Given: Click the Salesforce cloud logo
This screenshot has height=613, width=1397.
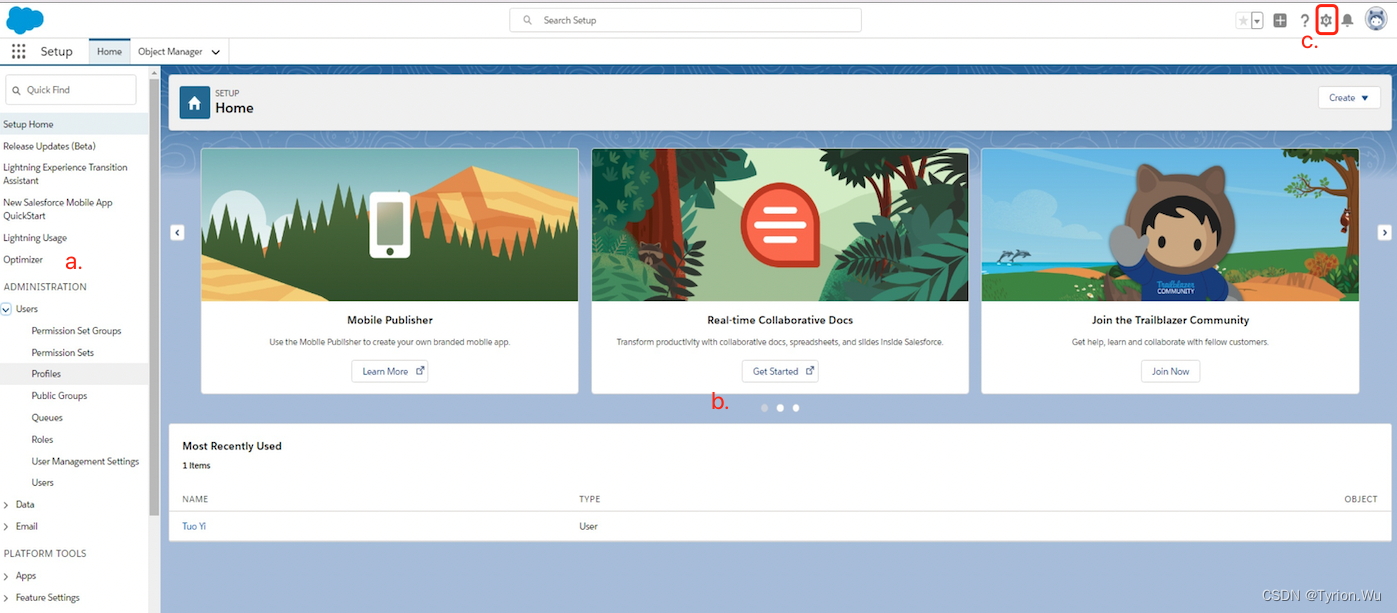Looking at the screenshot, I should (25, 19).
